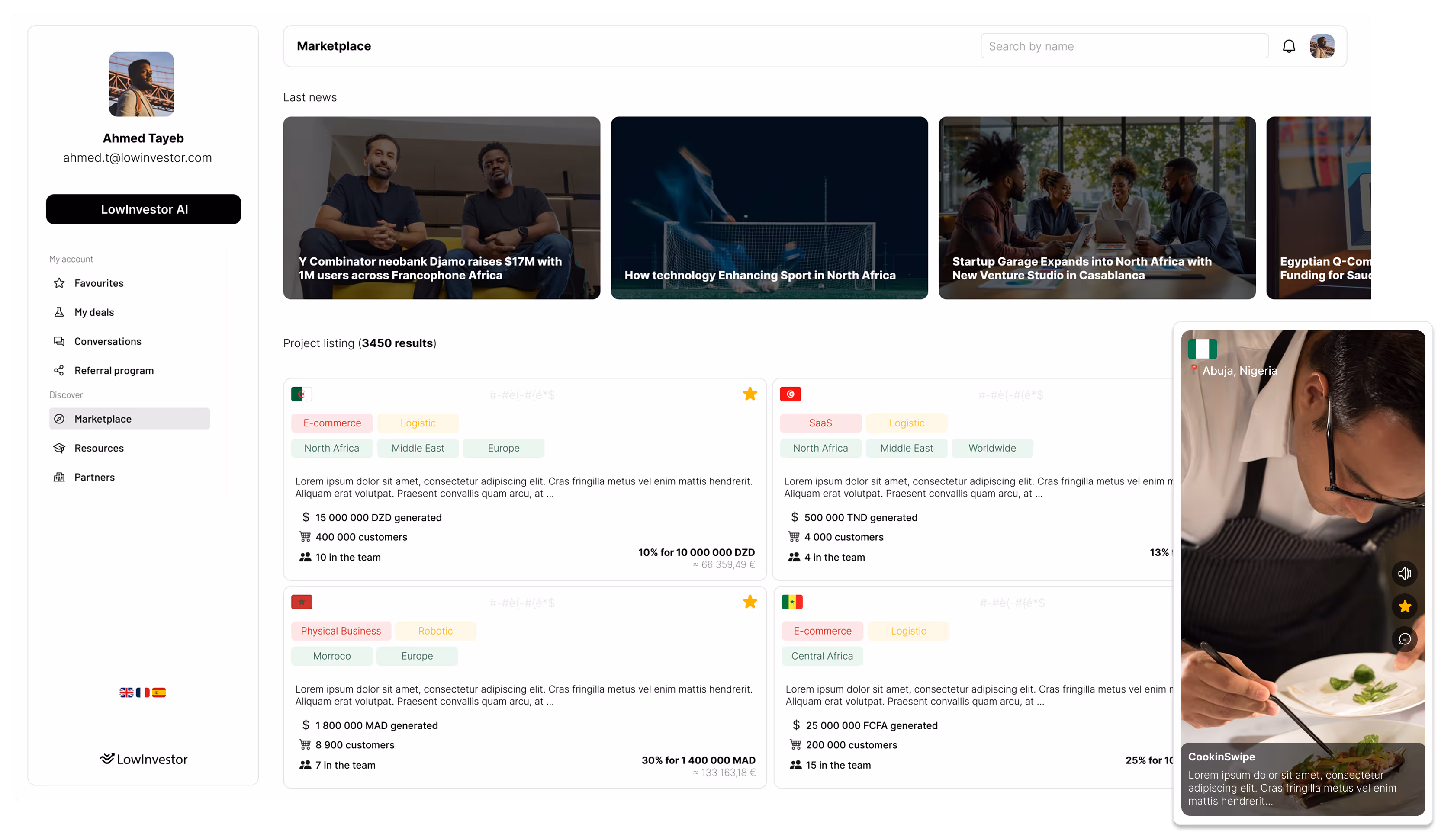Click the Central Africa region tag
This screenshot has height=840, width=1454.
click(822, 656)
